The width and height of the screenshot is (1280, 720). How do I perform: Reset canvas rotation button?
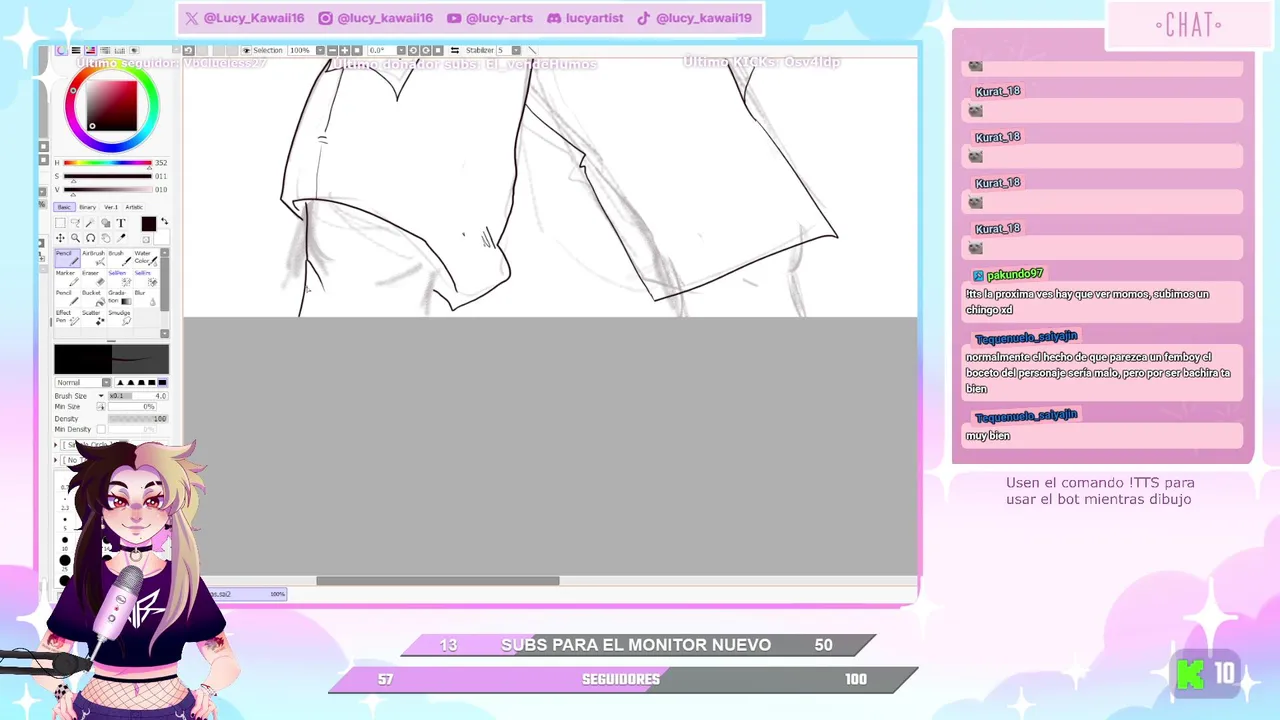coord(438,50)
